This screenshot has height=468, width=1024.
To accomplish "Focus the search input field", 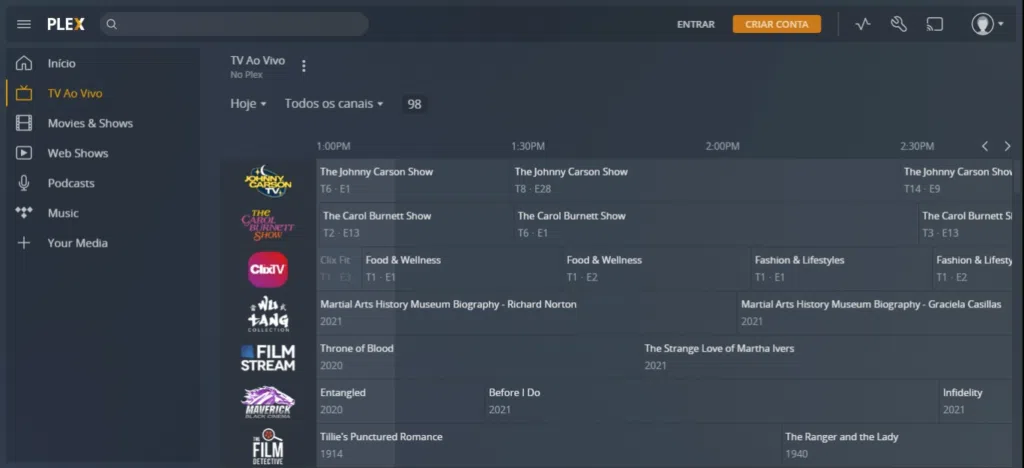I will pos(234,24).
